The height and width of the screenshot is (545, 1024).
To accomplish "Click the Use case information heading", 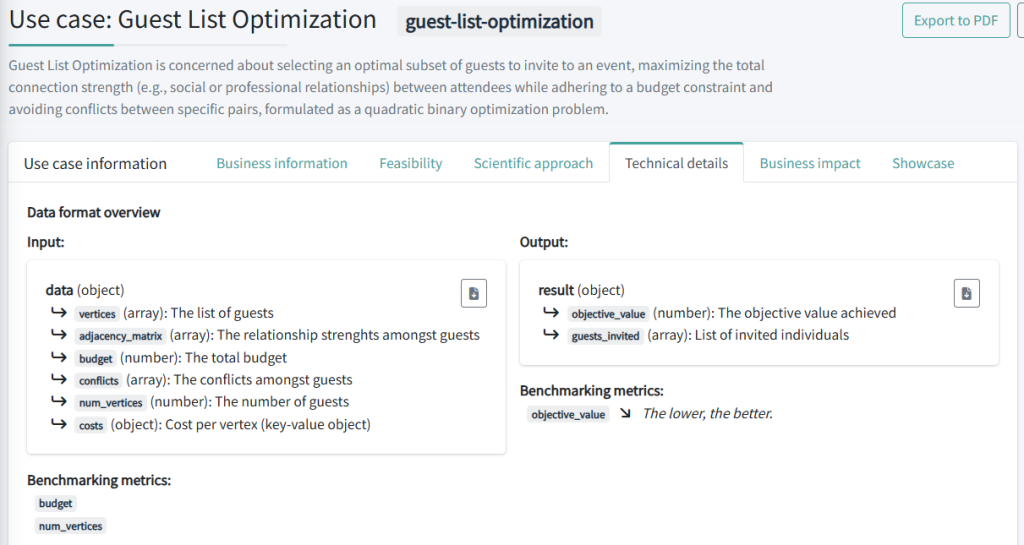I will 95,163.
